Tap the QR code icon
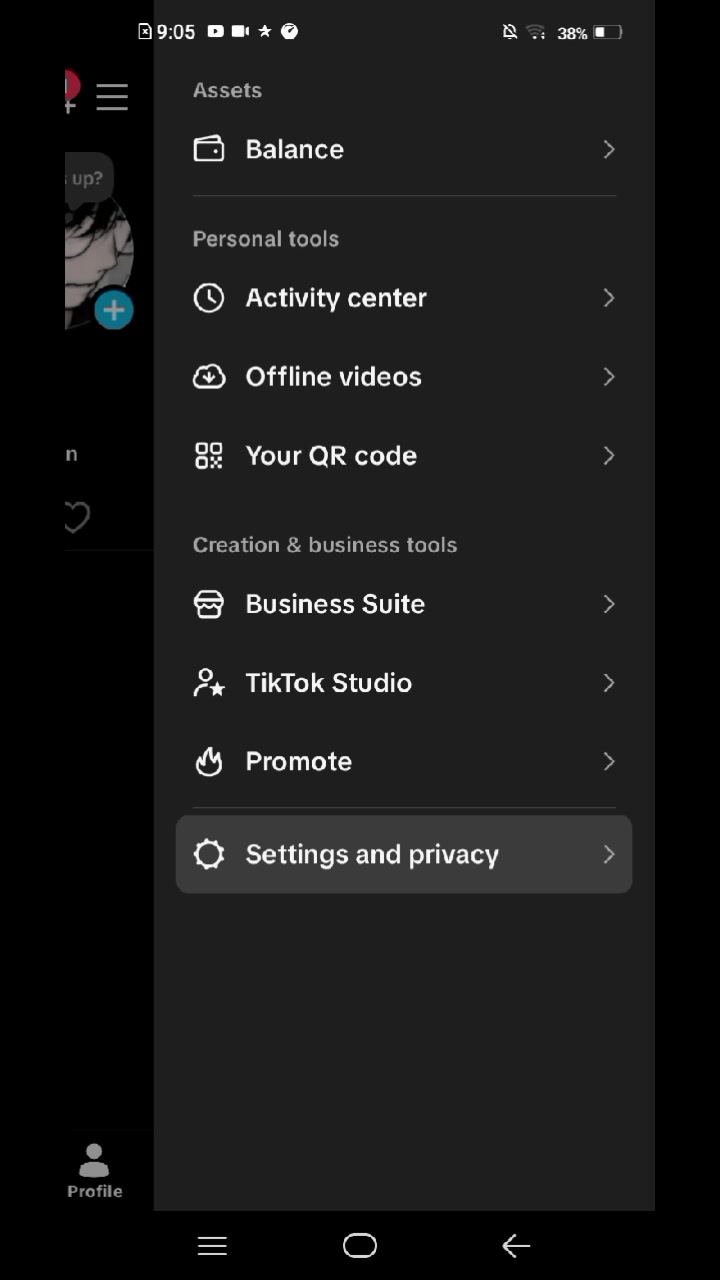 pyautogui.click(x=209, y=456)
